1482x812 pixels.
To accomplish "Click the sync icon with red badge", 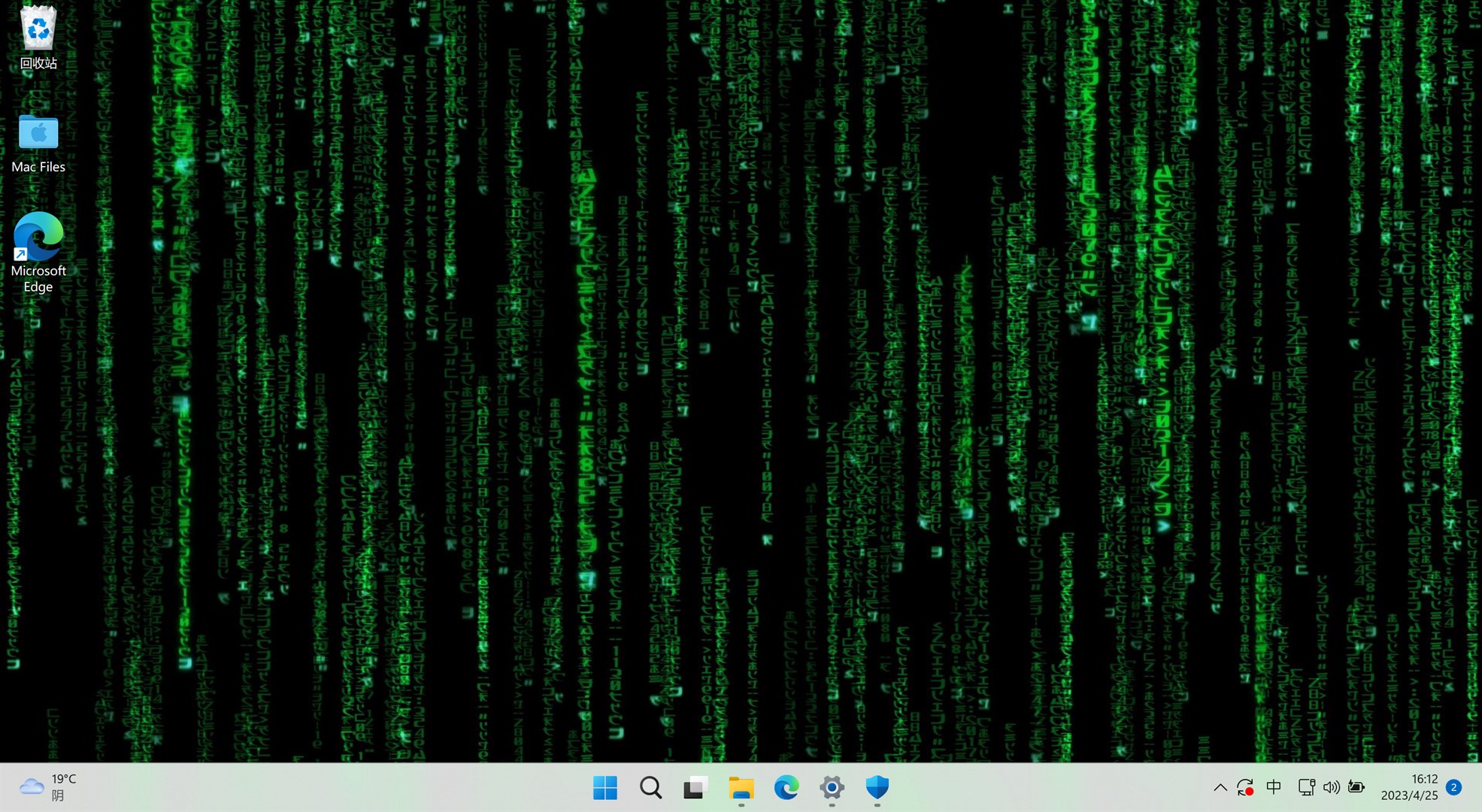I will coord(1245,787).
